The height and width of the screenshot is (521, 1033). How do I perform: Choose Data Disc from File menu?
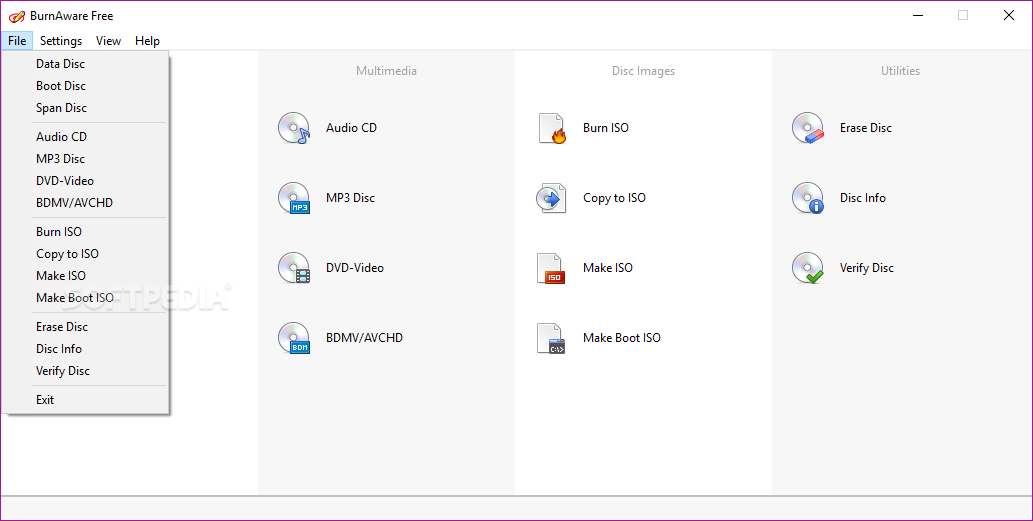86,64
